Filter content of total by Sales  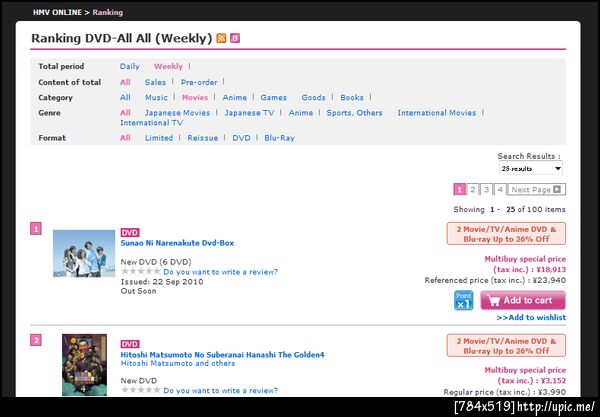[155, 82]
